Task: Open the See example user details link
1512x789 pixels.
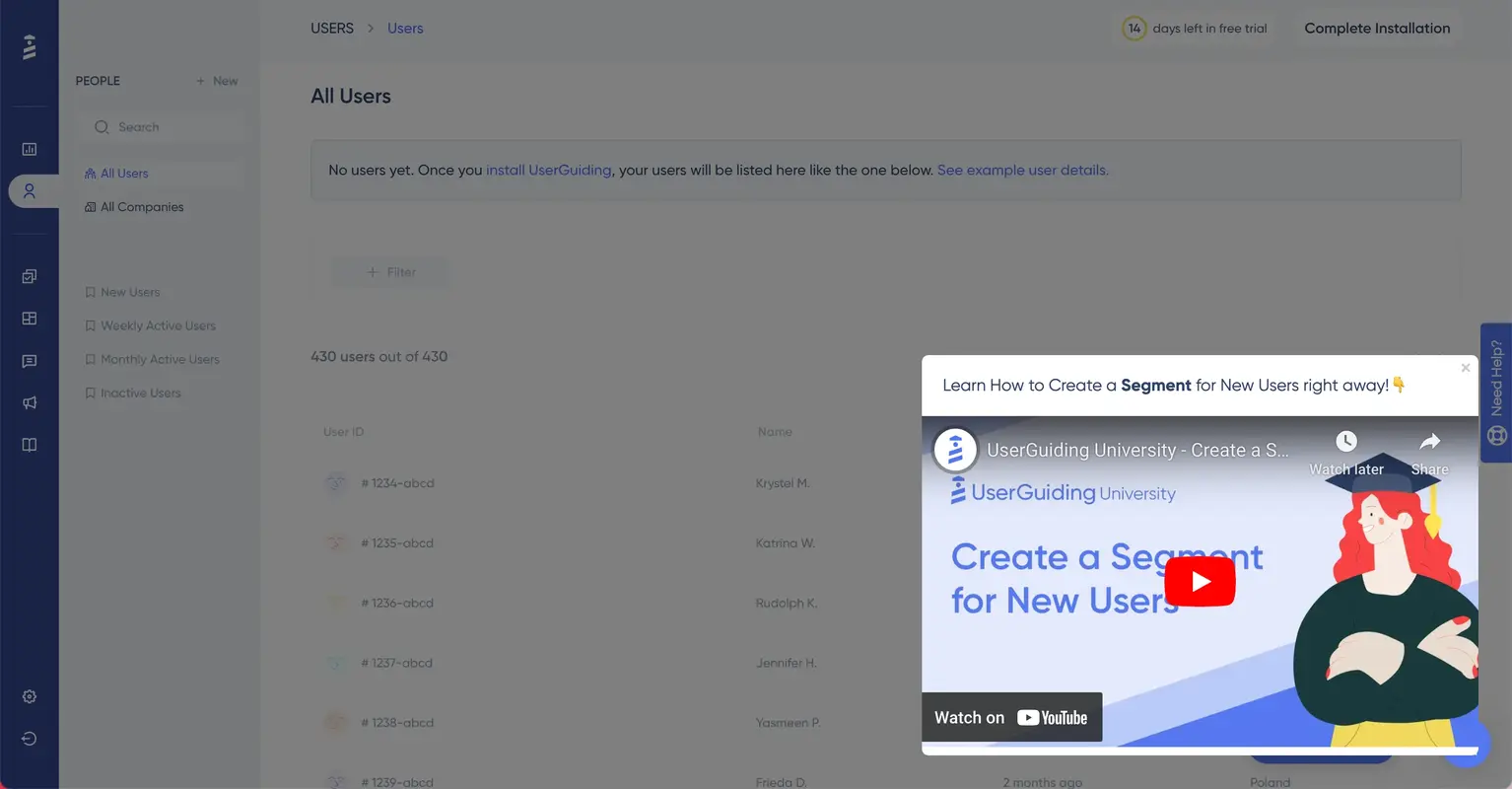Action: click(1022, 170)
